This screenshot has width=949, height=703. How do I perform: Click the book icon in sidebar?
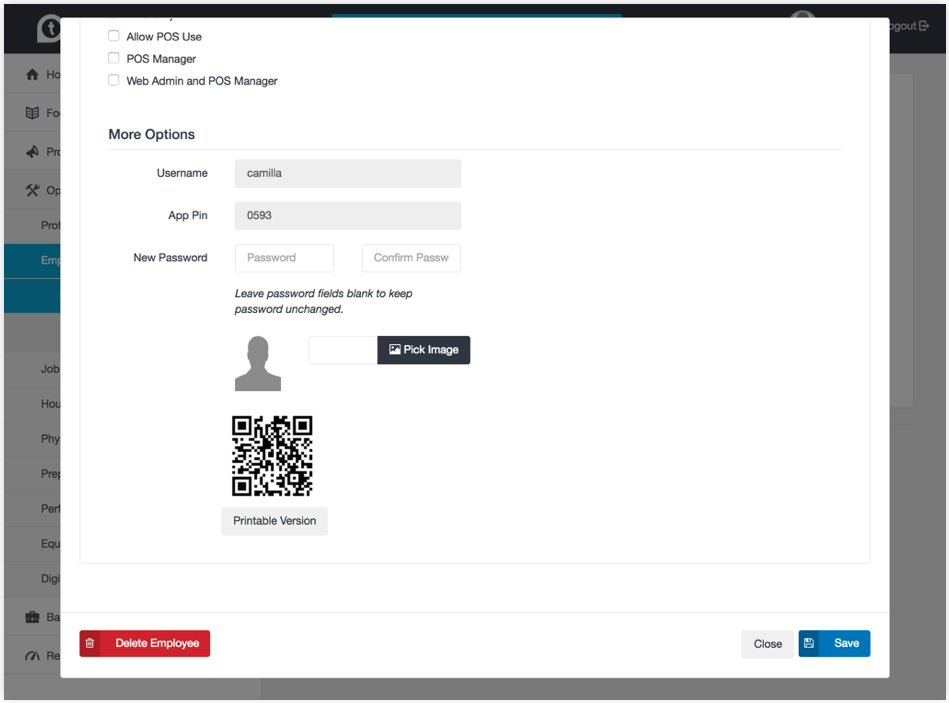pyautogui.click(x=32, y=113)
